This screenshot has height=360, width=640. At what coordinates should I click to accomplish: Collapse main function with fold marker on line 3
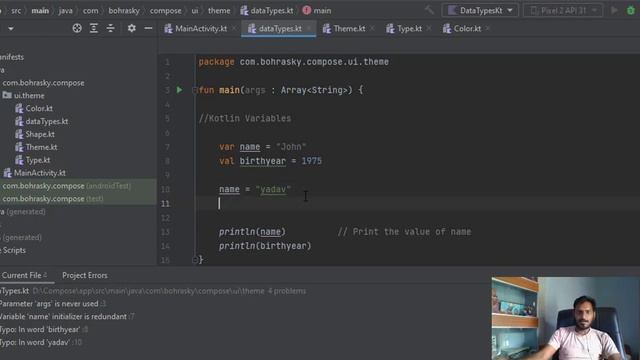[195, 90]
